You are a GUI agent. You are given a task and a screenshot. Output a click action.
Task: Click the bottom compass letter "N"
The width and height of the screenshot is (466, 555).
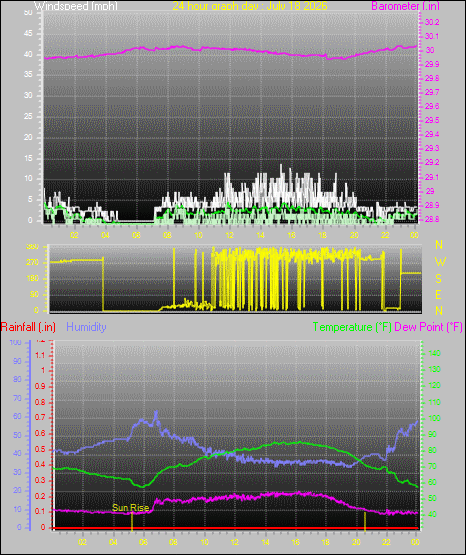click(x=439, y=311)
